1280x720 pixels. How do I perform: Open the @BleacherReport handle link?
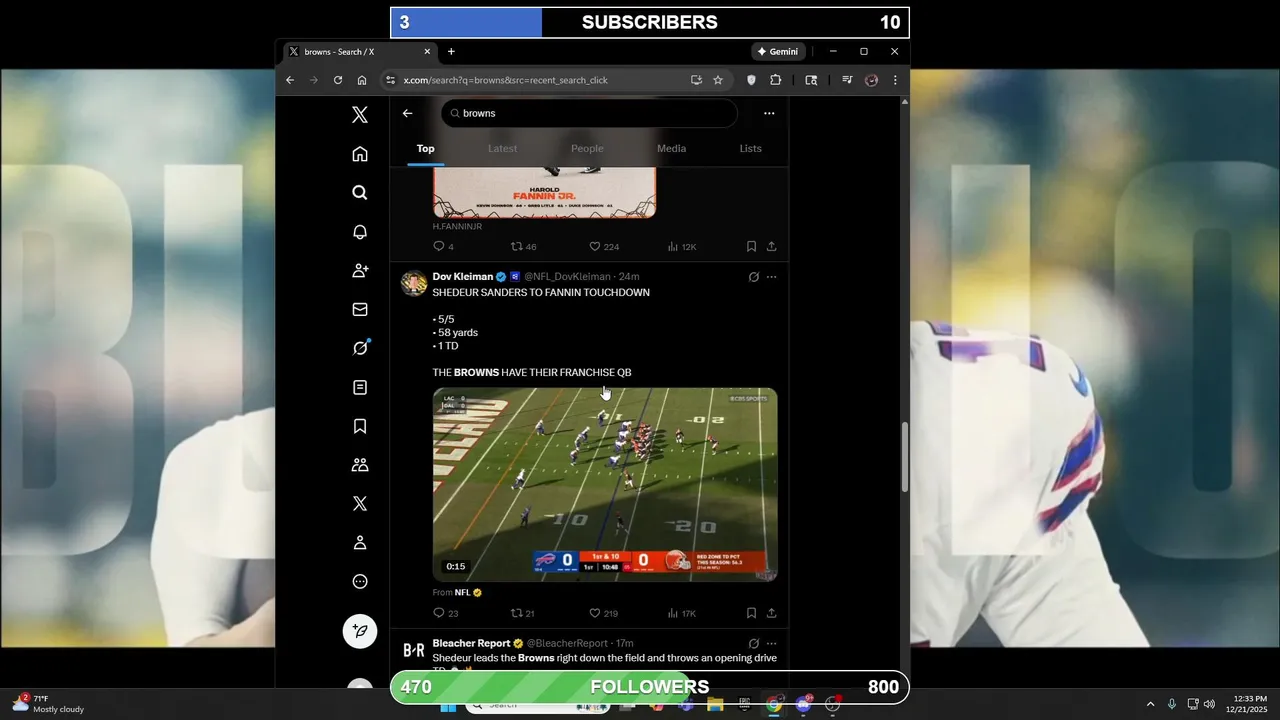click(x=567, y=643)
